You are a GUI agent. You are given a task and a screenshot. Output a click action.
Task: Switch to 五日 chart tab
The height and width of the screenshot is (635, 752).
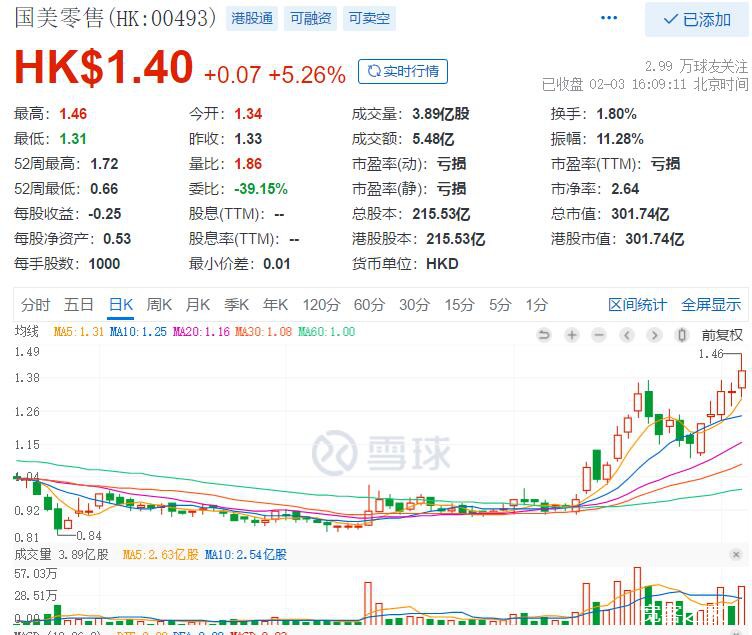[79, 305]
